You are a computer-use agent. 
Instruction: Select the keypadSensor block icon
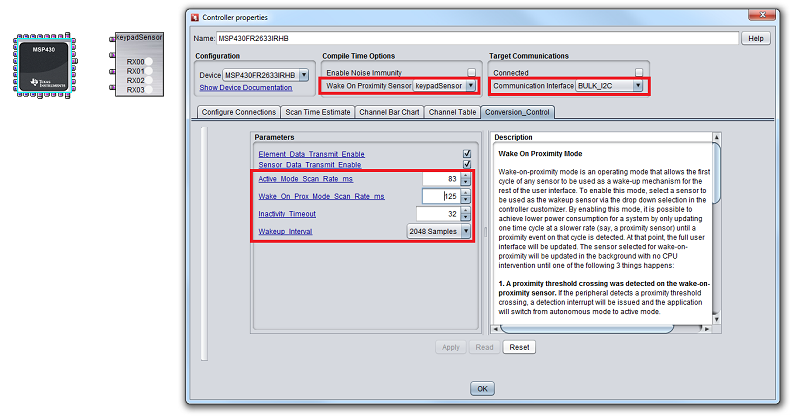click(137, 65)
